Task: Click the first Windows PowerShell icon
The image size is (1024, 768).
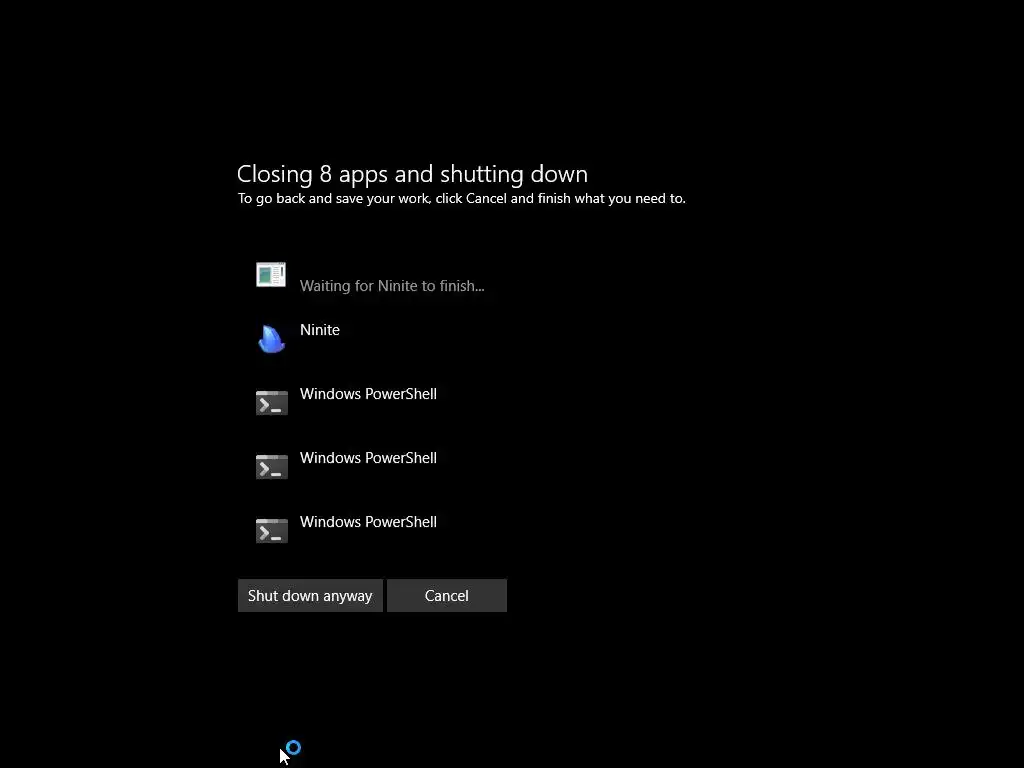Action: (x=272, y=403)
